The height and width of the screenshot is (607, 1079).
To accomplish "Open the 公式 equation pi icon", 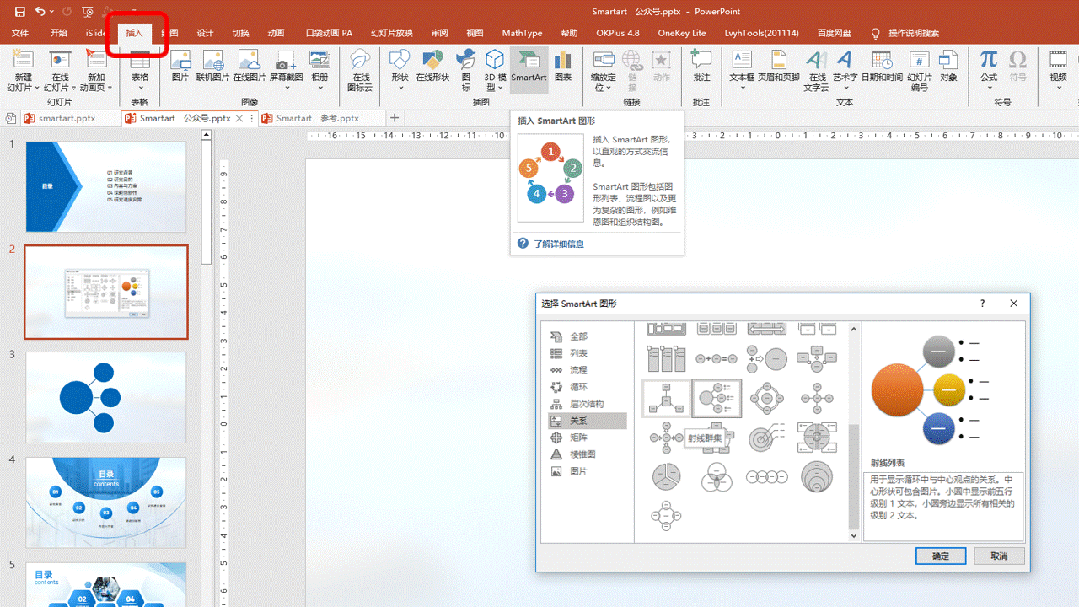I will [x=988, y=67].
